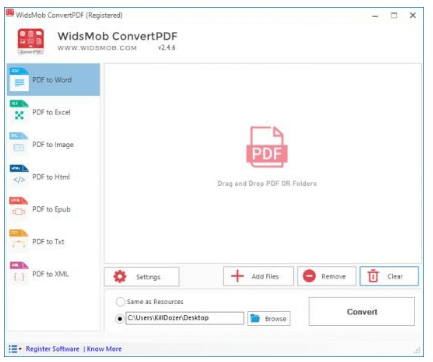Switch to PDF to Txt mode

(x=53, y=241)
